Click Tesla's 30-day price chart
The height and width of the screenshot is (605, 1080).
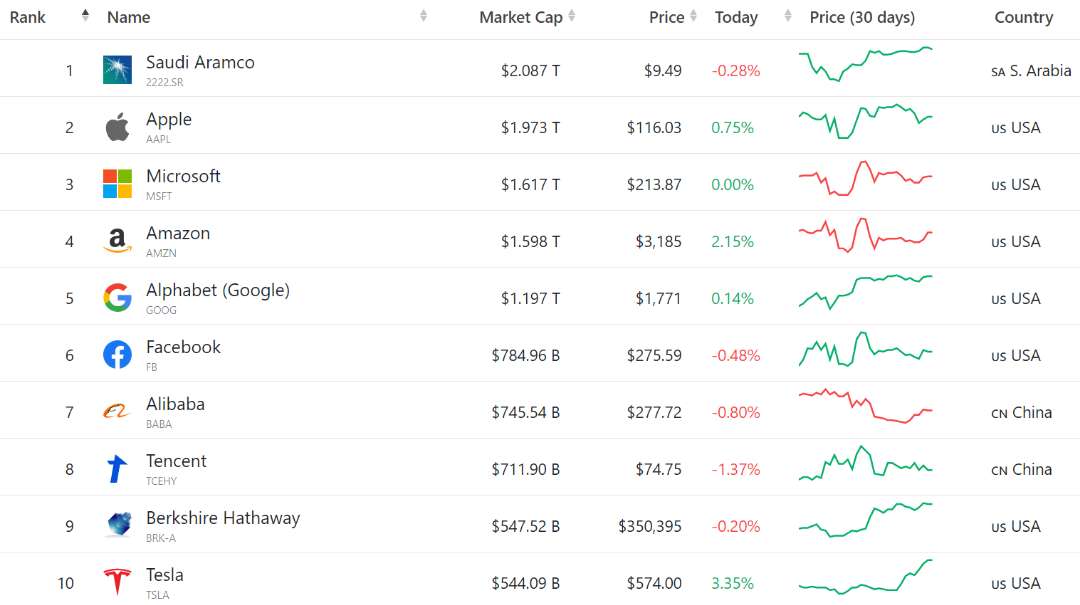click(865, 577)
